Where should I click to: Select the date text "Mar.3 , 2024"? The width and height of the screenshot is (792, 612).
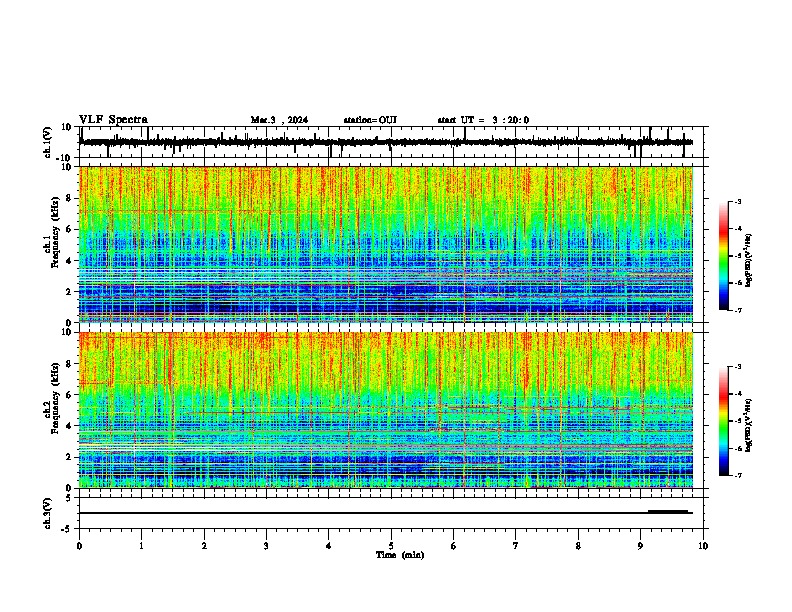(279, 120)
